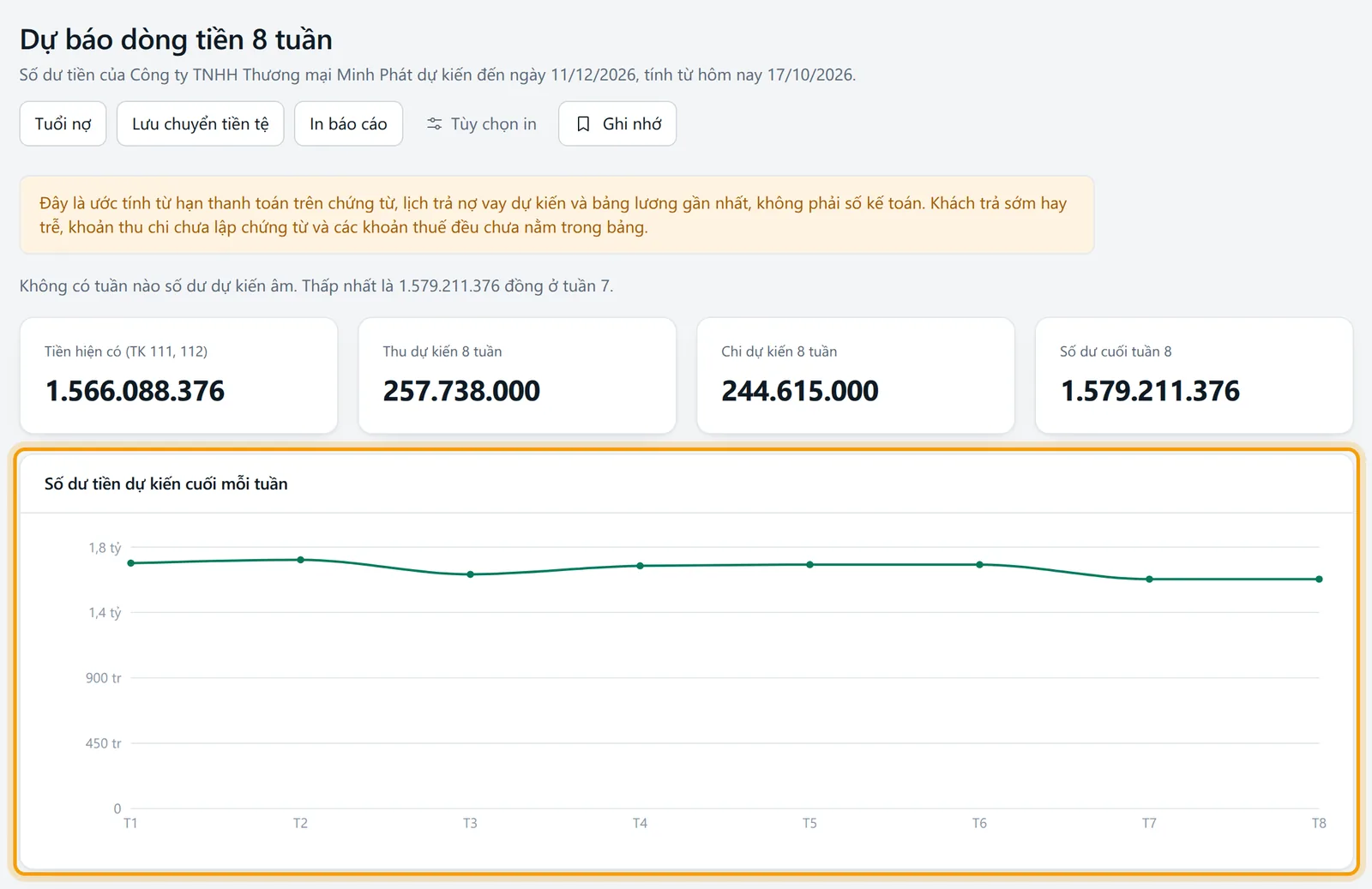Click the chart title Số dư tiền dự kiến

point(166,484)
